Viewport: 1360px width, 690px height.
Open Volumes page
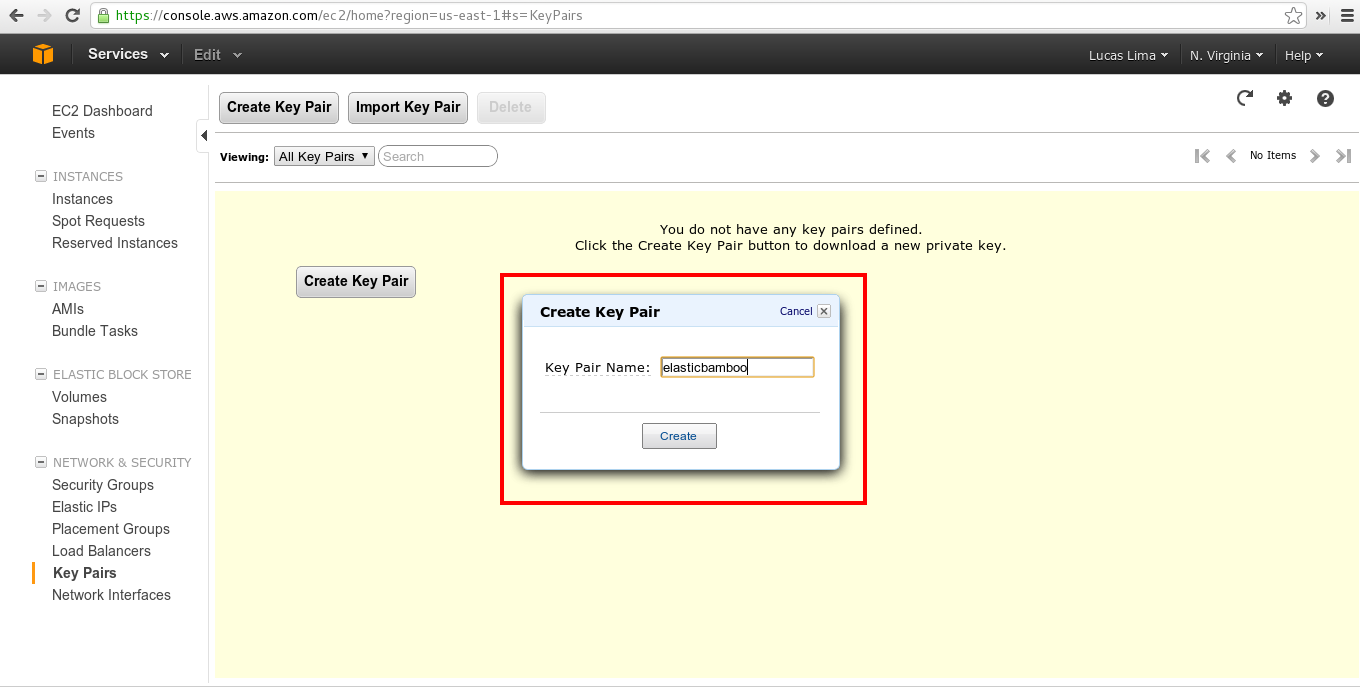tap(79, 397)
